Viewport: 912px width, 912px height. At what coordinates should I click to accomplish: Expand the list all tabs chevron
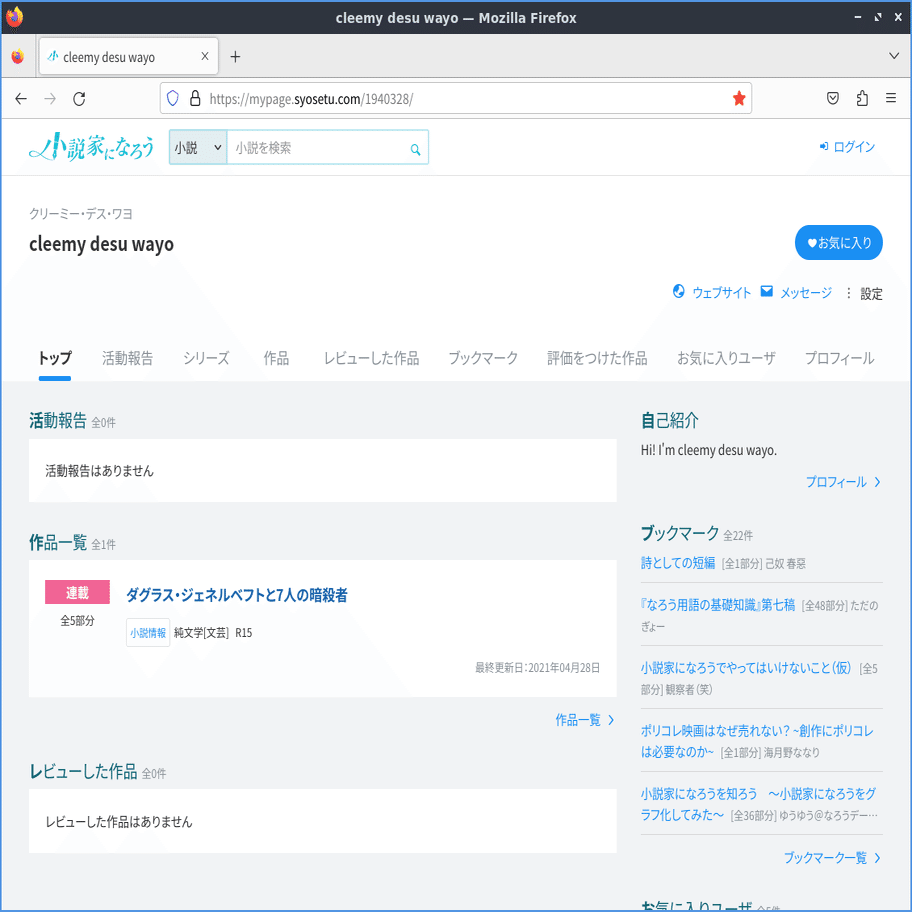(x=893, y=56)
